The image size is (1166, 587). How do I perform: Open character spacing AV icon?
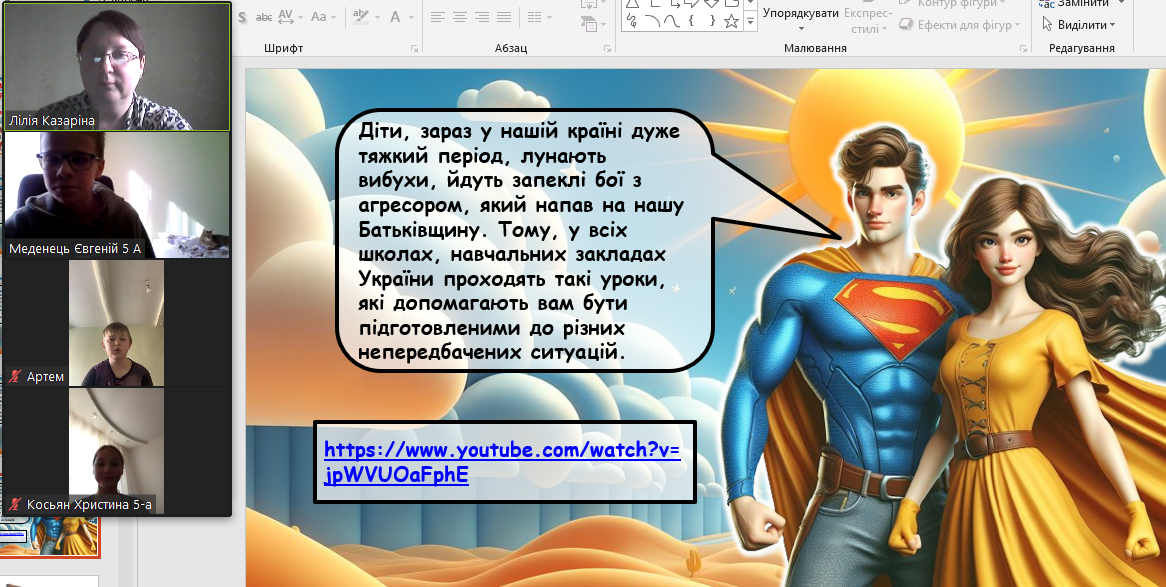[x=286, y=16]
